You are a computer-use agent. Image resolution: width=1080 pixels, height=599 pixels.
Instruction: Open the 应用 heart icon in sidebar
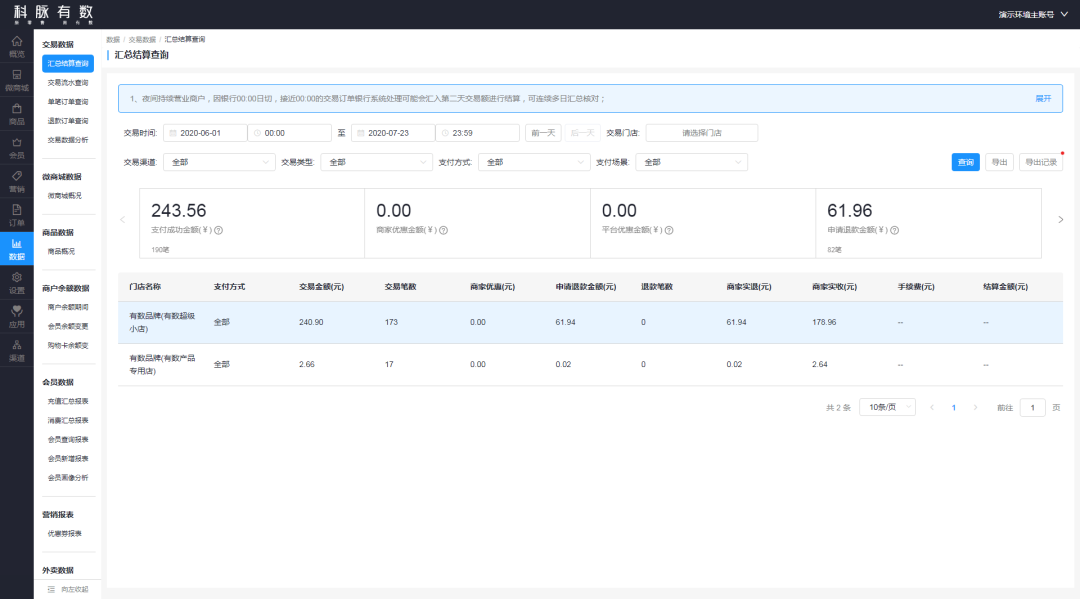(x=17, y=316)
